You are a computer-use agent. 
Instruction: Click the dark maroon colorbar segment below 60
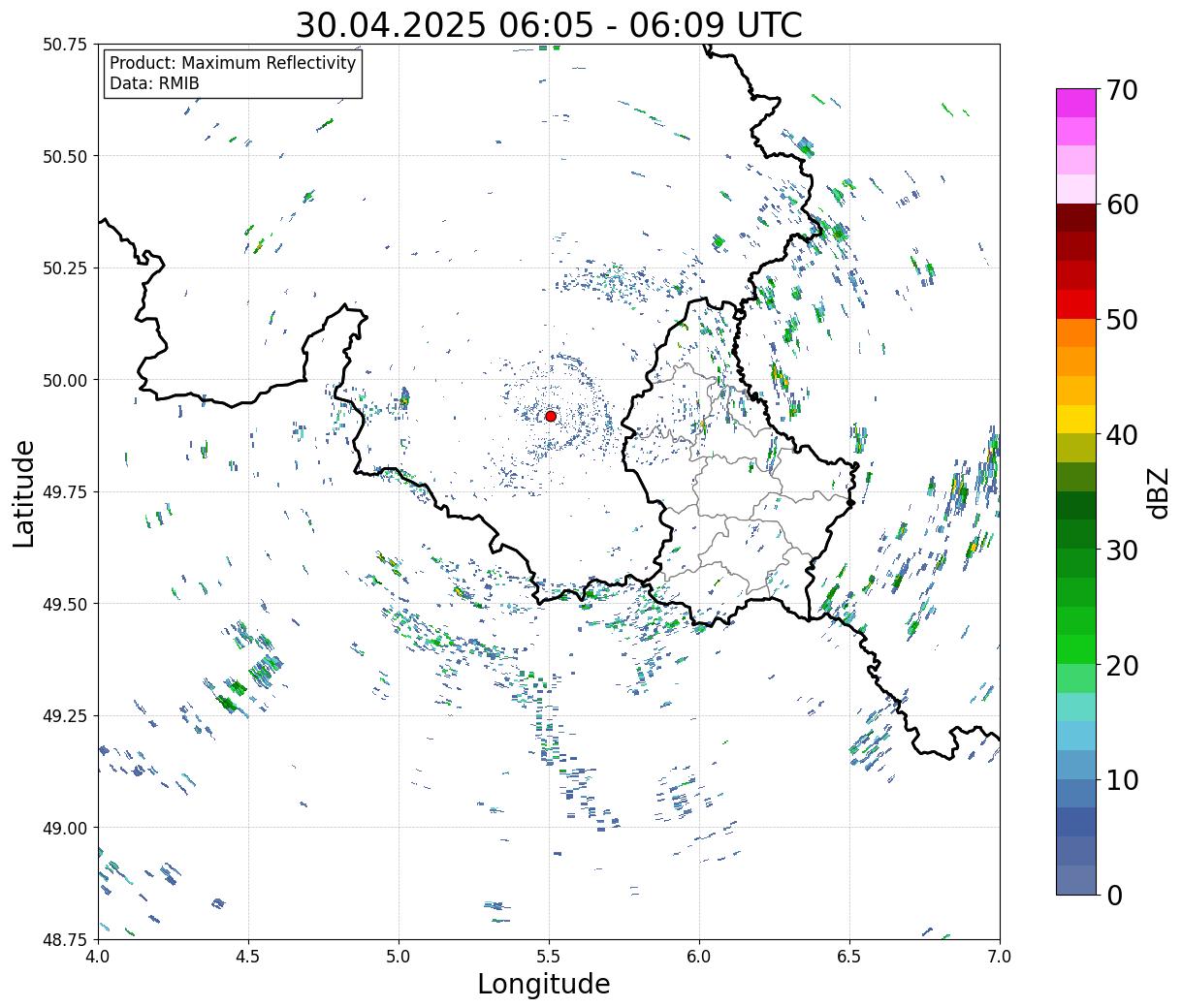click(x=1076, y=218)
